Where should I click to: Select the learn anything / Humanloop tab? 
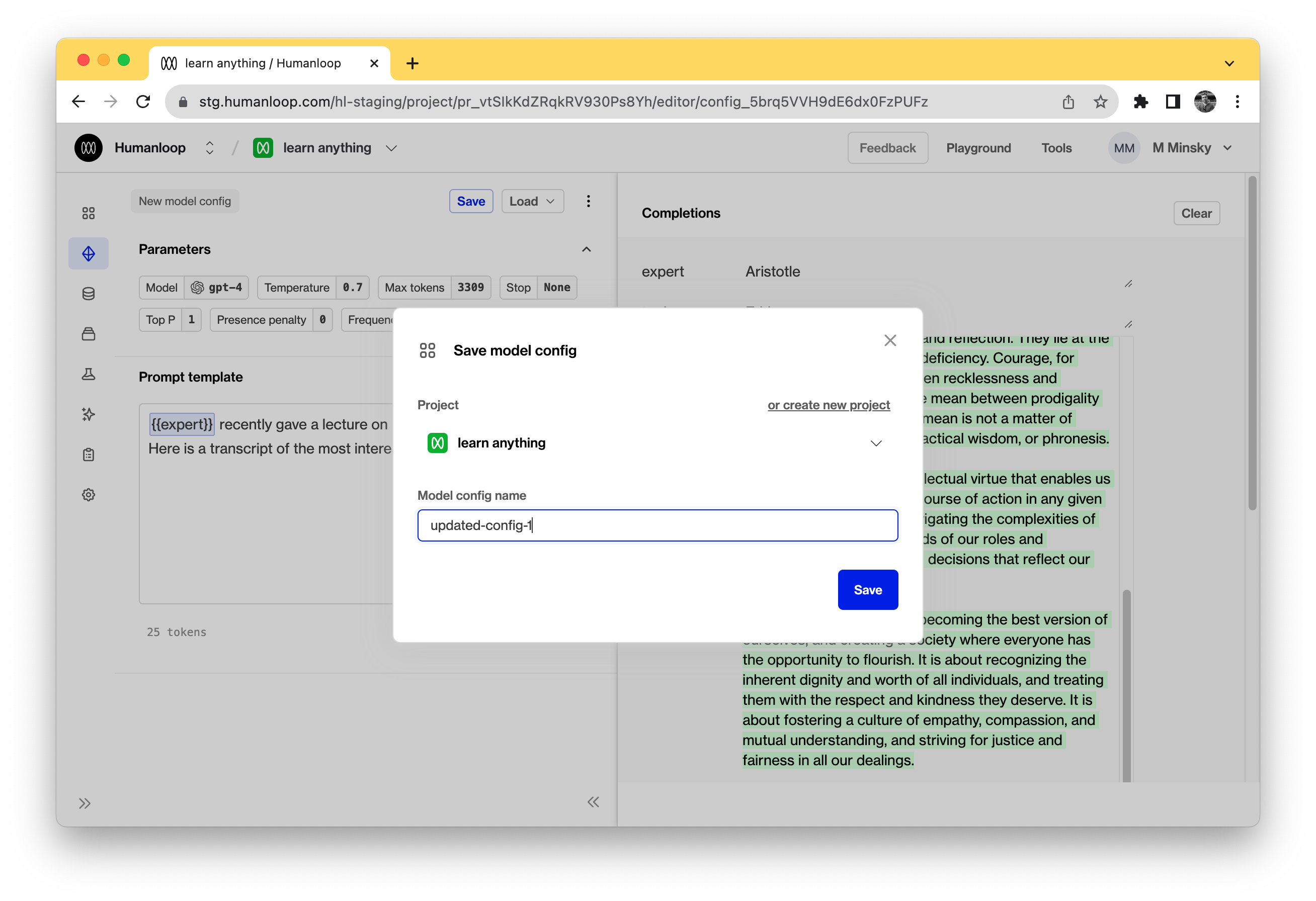click(270, 63)
